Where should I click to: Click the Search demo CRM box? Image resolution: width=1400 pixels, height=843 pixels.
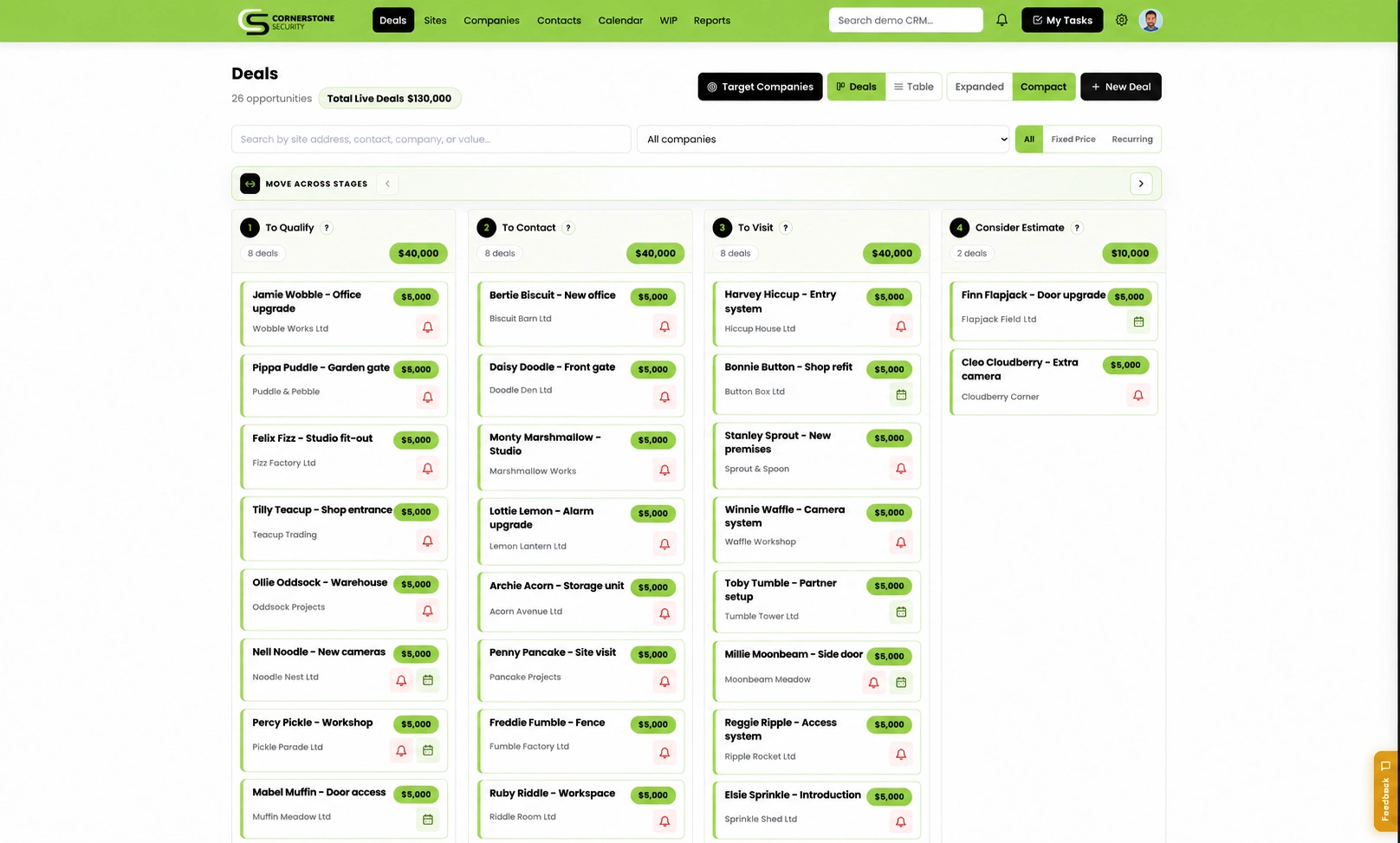coord(905,20)
